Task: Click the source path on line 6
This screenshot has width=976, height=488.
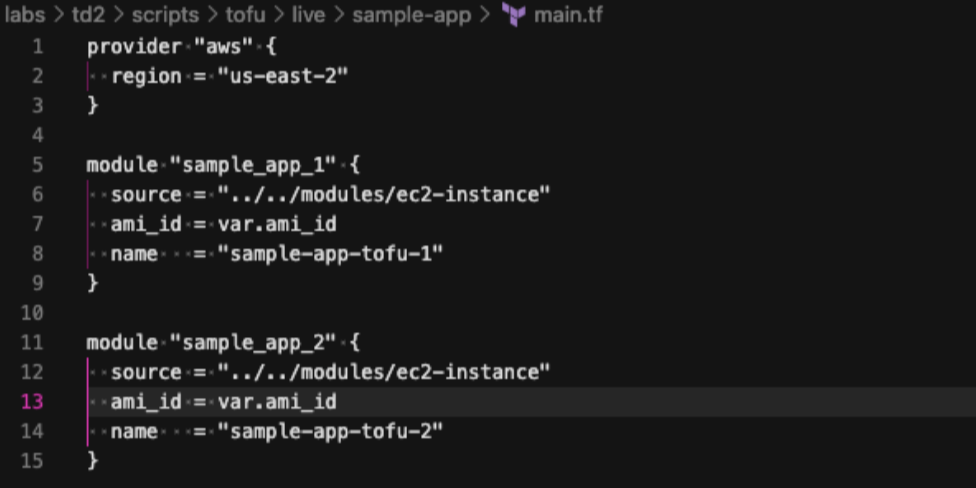Action: pyautogui.click(x=384, y=195)
